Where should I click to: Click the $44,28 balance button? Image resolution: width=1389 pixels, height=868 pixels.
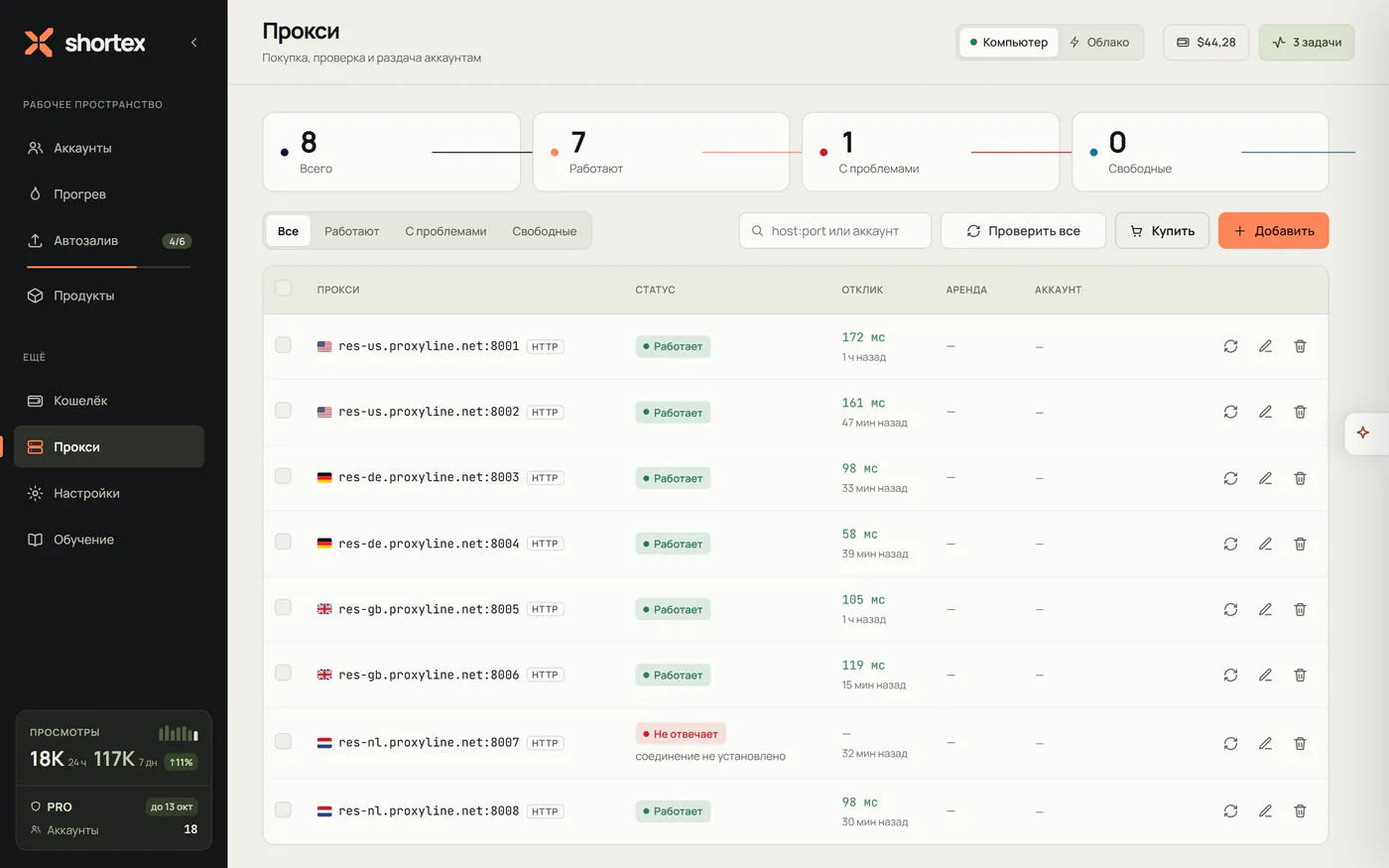pyautogui.click(x=1205, y=43)
